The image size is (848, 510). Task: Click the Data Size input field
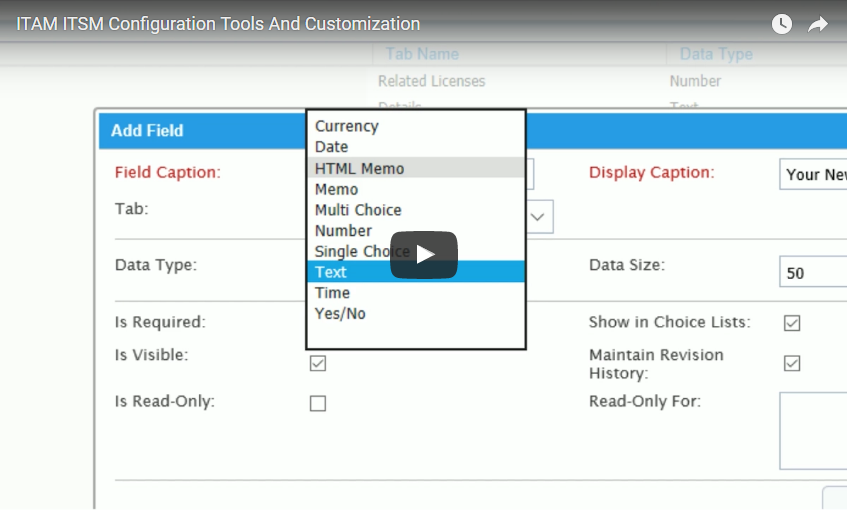[x=813, y=272]
